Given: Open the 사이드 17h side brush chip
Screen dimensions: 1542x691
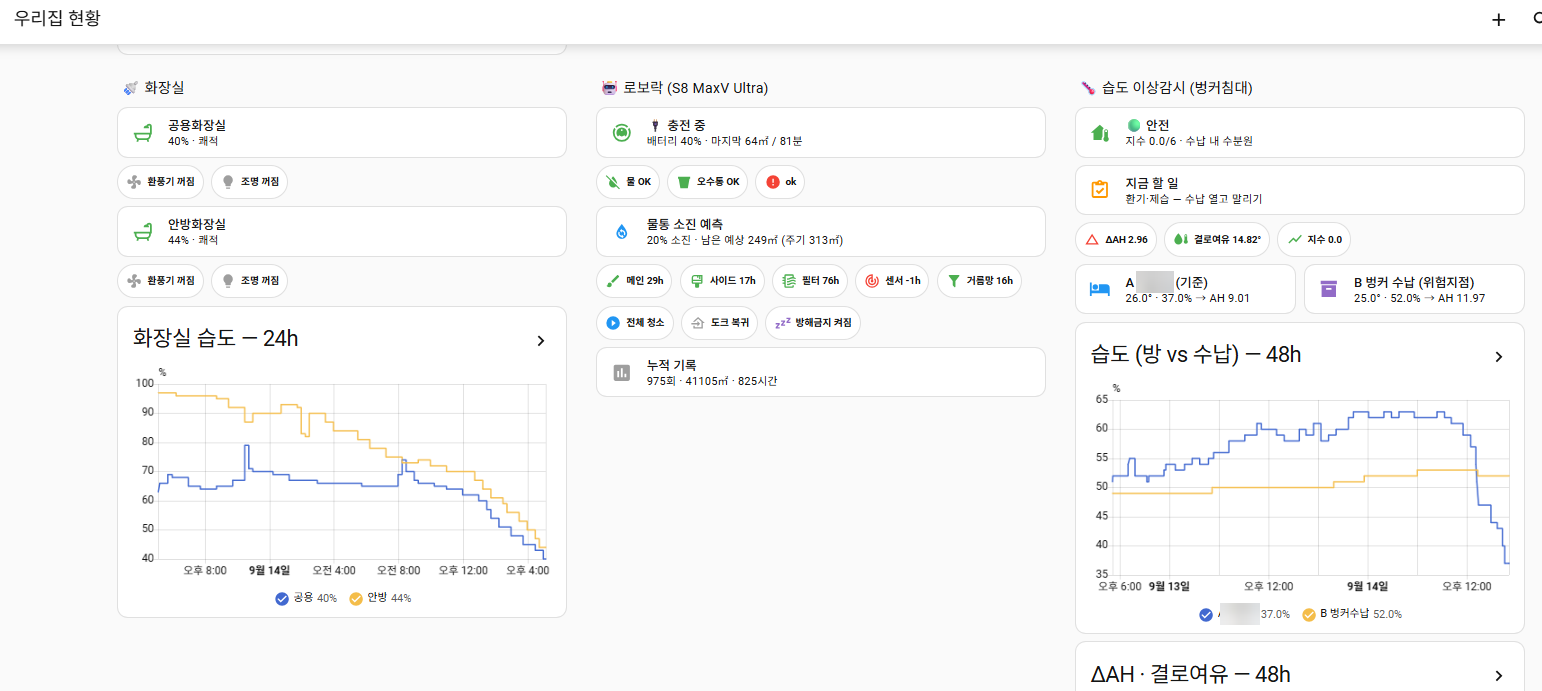Looking at the screenshot, I should 722,281.
